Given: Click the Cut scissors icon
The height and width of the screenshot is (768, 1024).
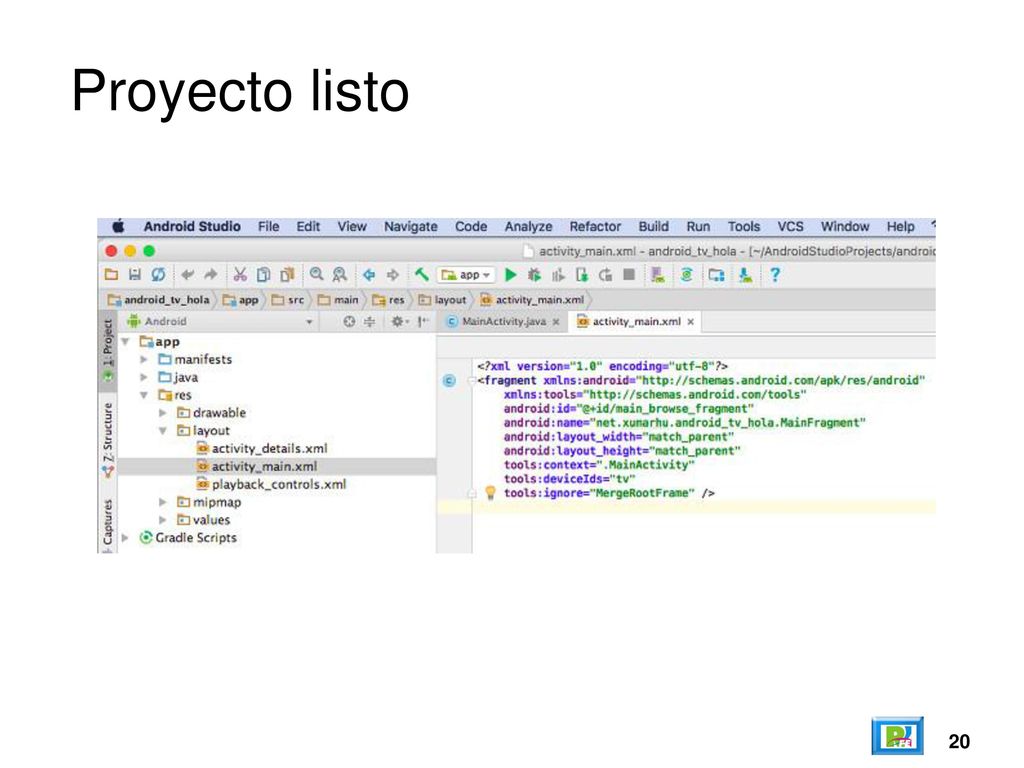Looking at the screenshot, I should click(240, 275).
